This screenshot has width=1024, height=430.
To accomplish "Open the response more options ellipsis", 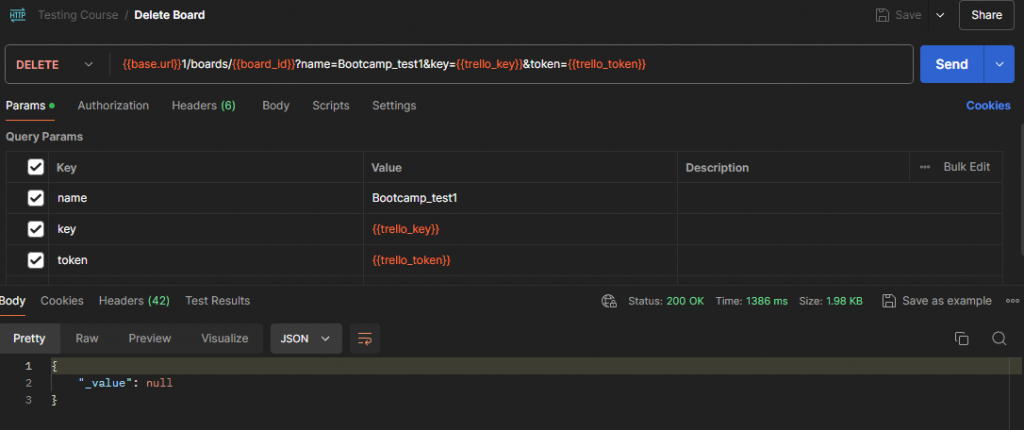I will 1013,301.
